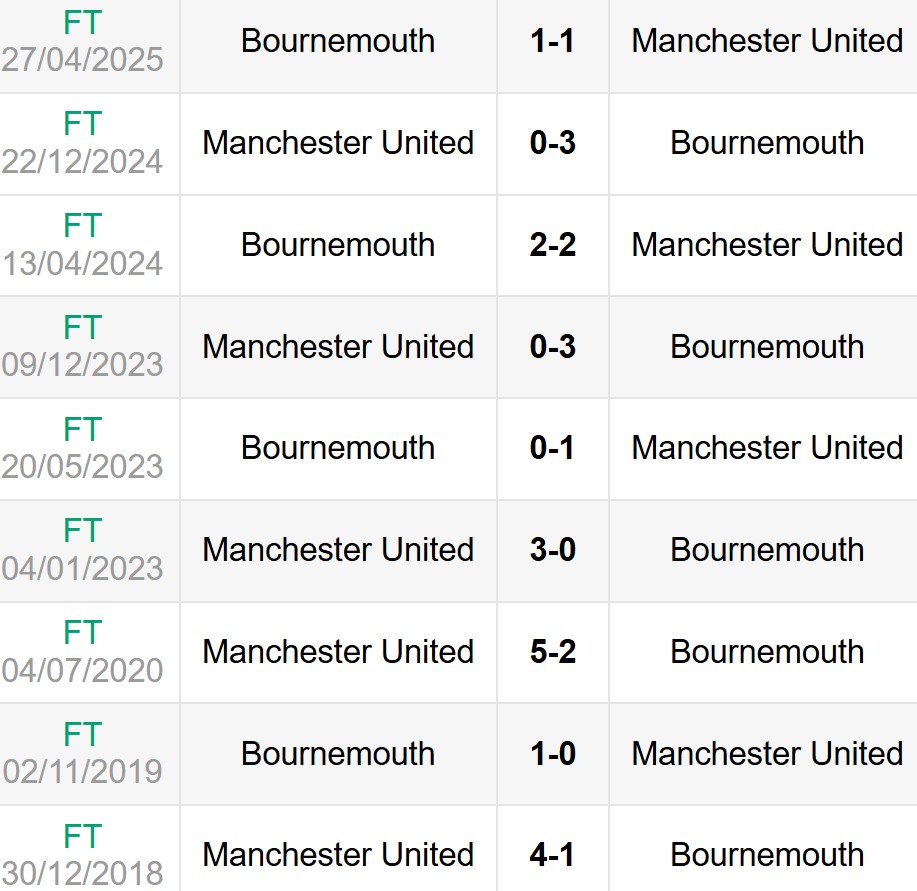Select the 2-2 score result

pyautogui.click(x=553, y=245)
